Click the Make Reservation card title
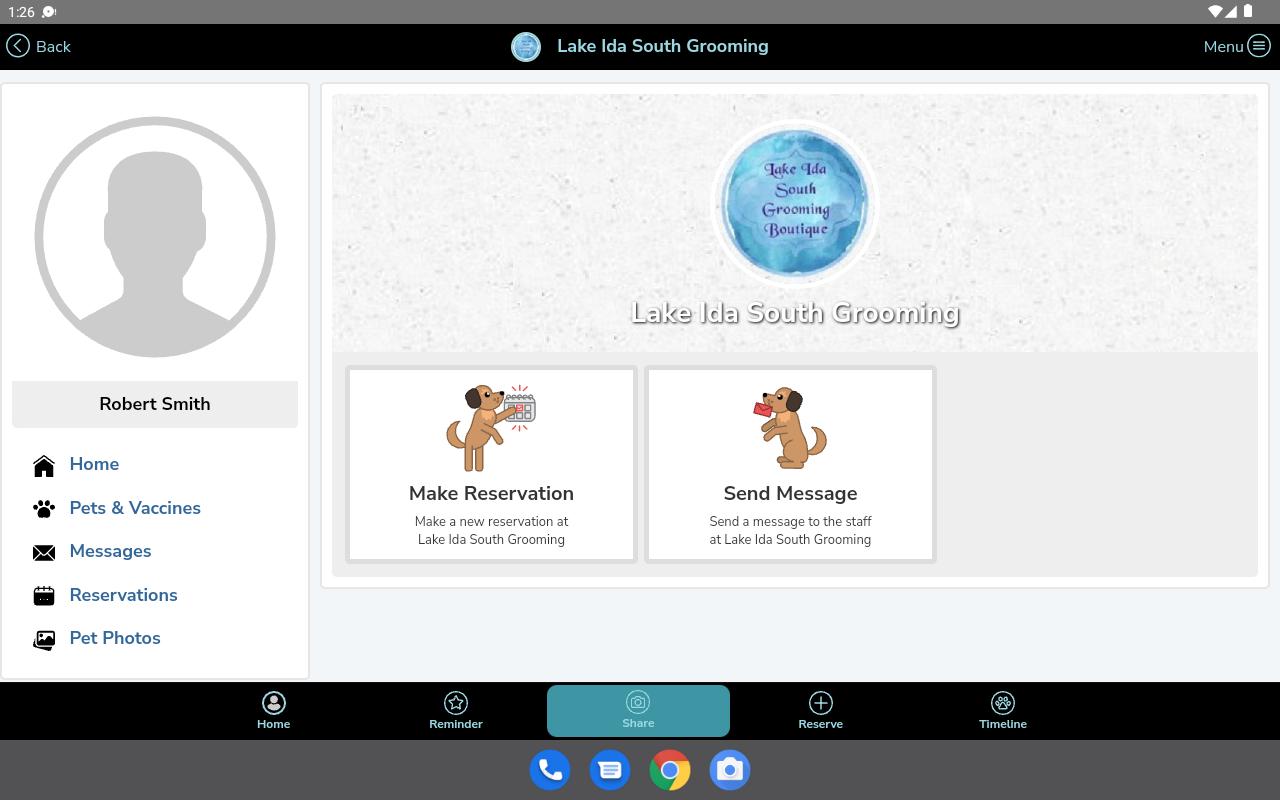Screen dimensions: 1280x800 tap(491, 493)
